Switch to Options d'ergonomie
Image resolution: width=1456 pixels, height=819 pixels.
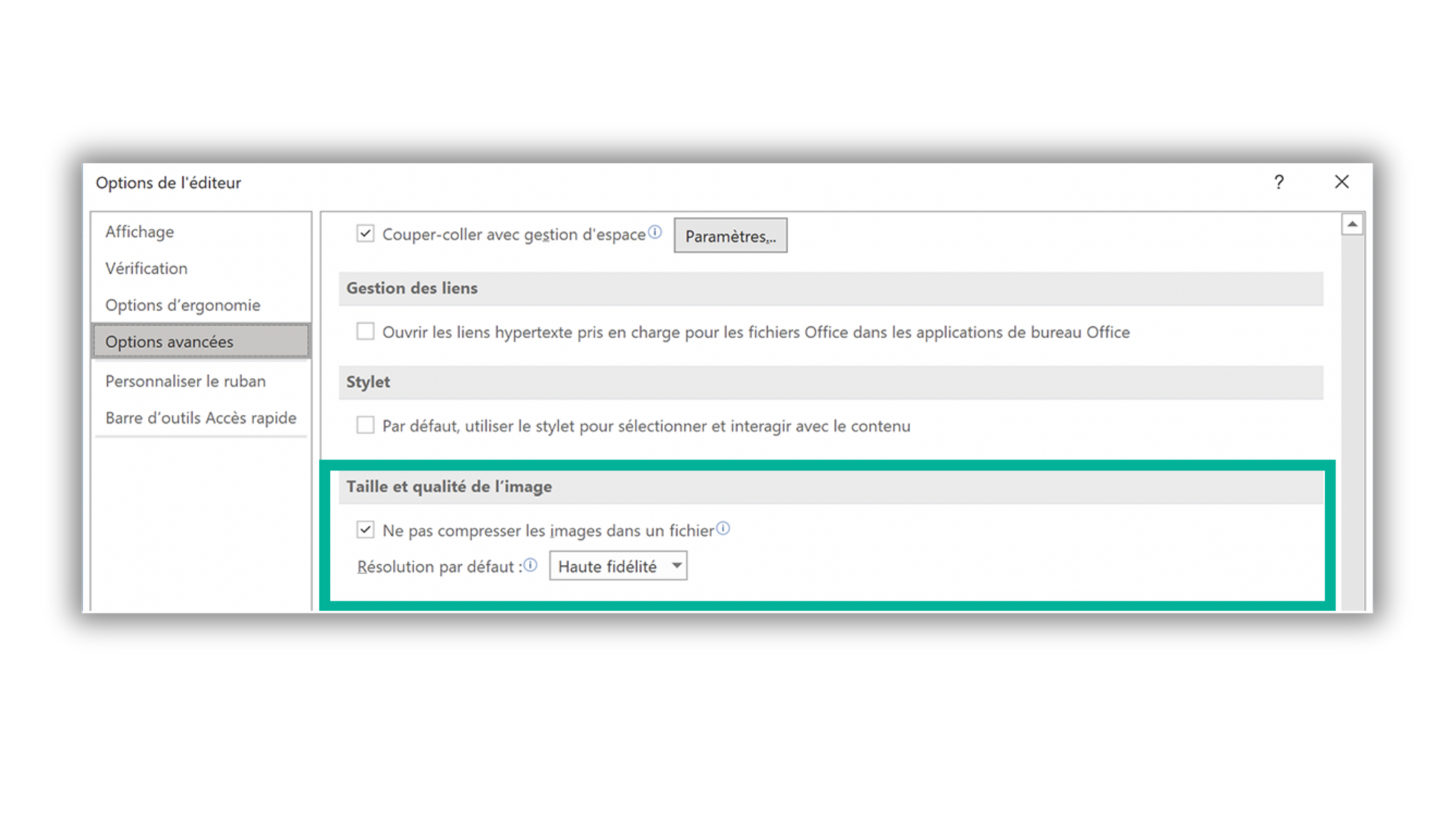(x=183, y=305)
